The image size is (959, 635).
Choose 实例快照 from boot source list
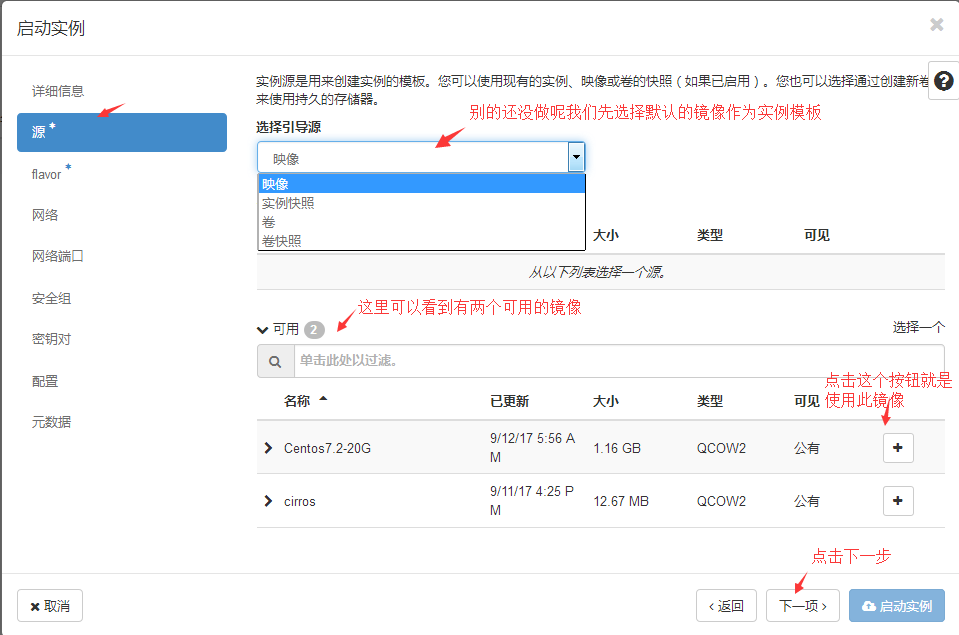[x=288, y=203]
